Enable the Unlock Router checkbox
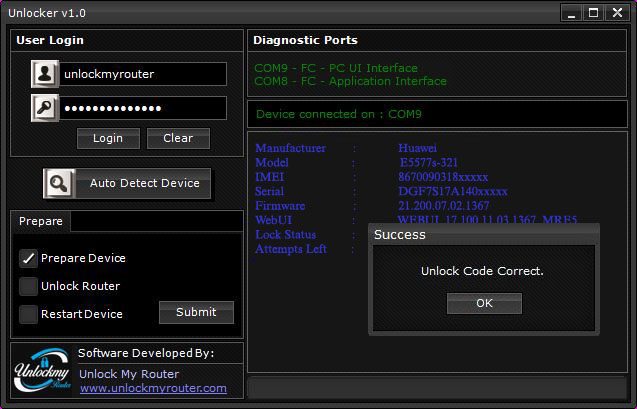The image size is (637, 409). click(28, 286)
